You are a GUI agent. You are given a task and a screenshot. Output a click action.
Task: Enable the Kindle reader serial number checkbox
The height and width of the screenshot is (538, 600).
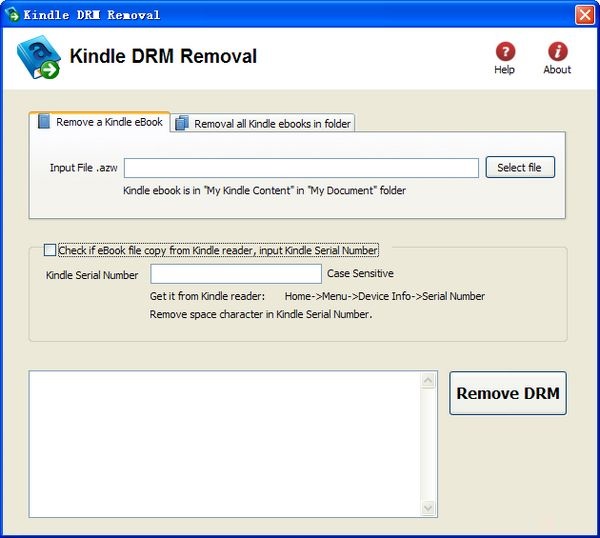[x=50, y=250]
